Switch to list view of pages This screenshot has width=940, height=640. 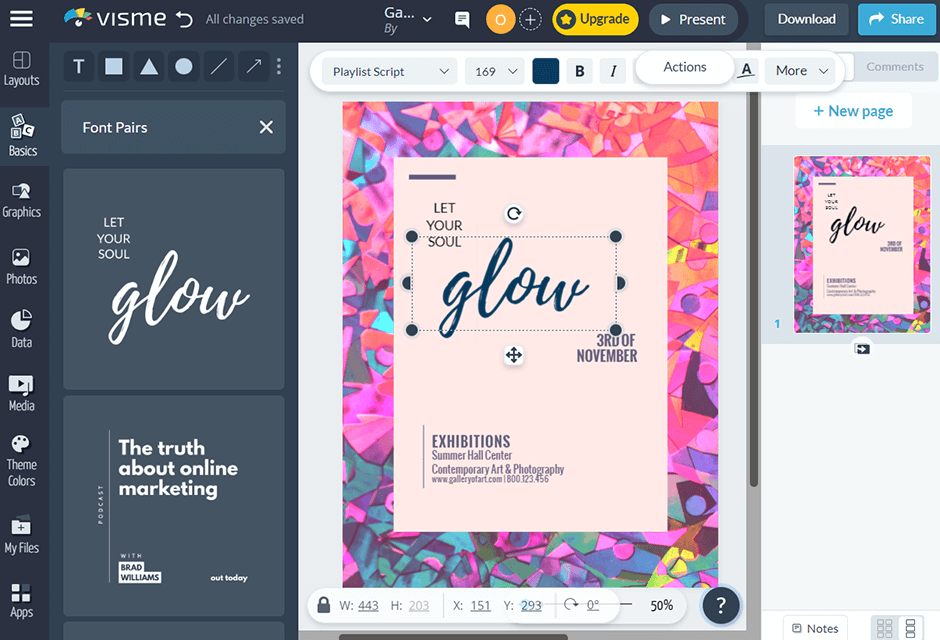pos(911,628)
